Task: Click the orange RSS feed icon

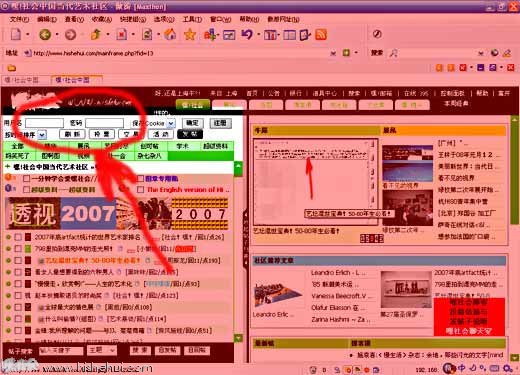Action: click(321, 34)
